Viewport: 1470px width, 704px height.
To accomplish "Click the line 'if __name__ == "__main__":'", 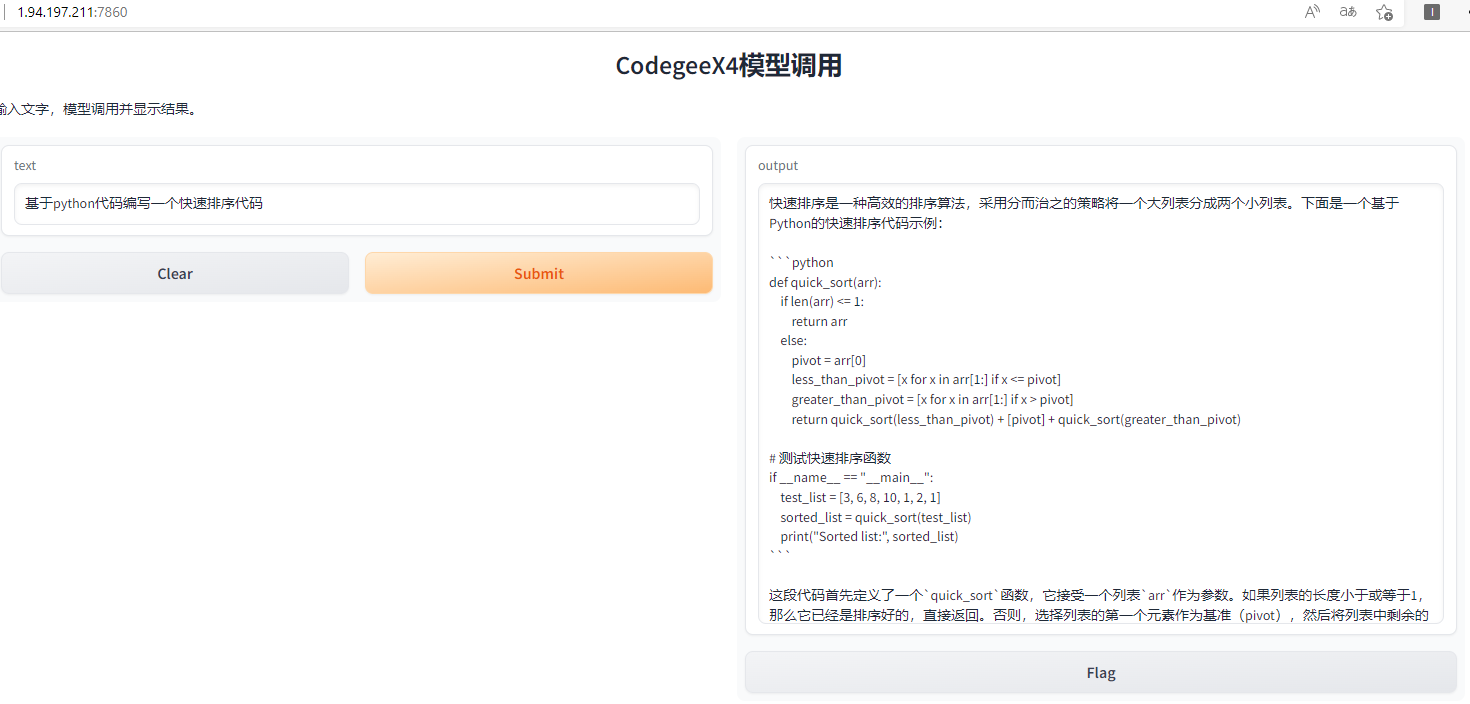I will click(x=851, y=477).
